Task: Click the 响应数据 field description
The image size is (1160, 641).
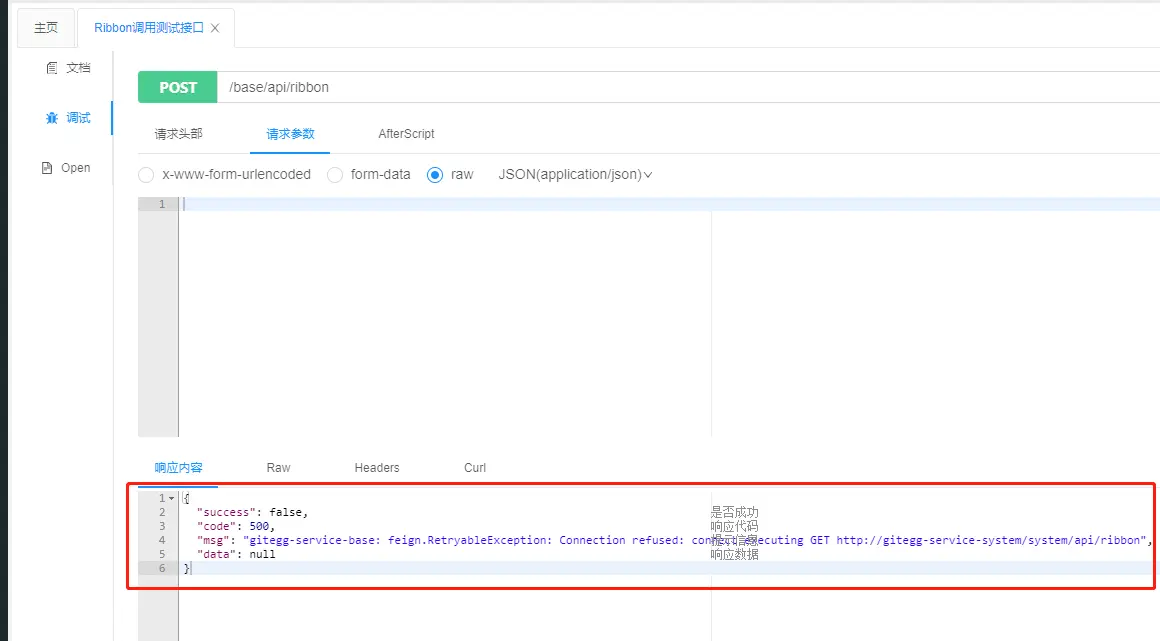Action: (735, 554)
